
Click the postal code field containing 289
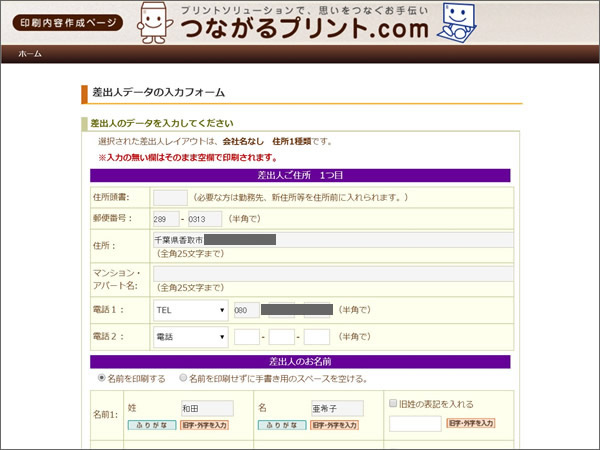coord(166,219)
